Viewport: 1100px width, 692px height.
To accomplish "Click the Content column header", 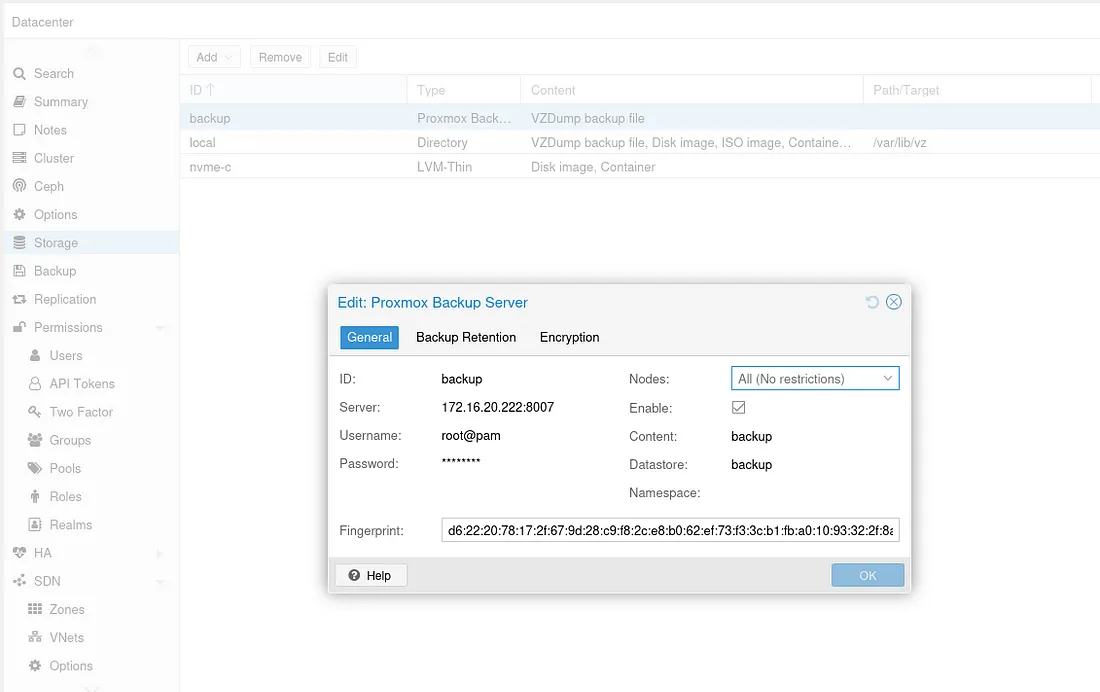I will (x=692, y=90).
